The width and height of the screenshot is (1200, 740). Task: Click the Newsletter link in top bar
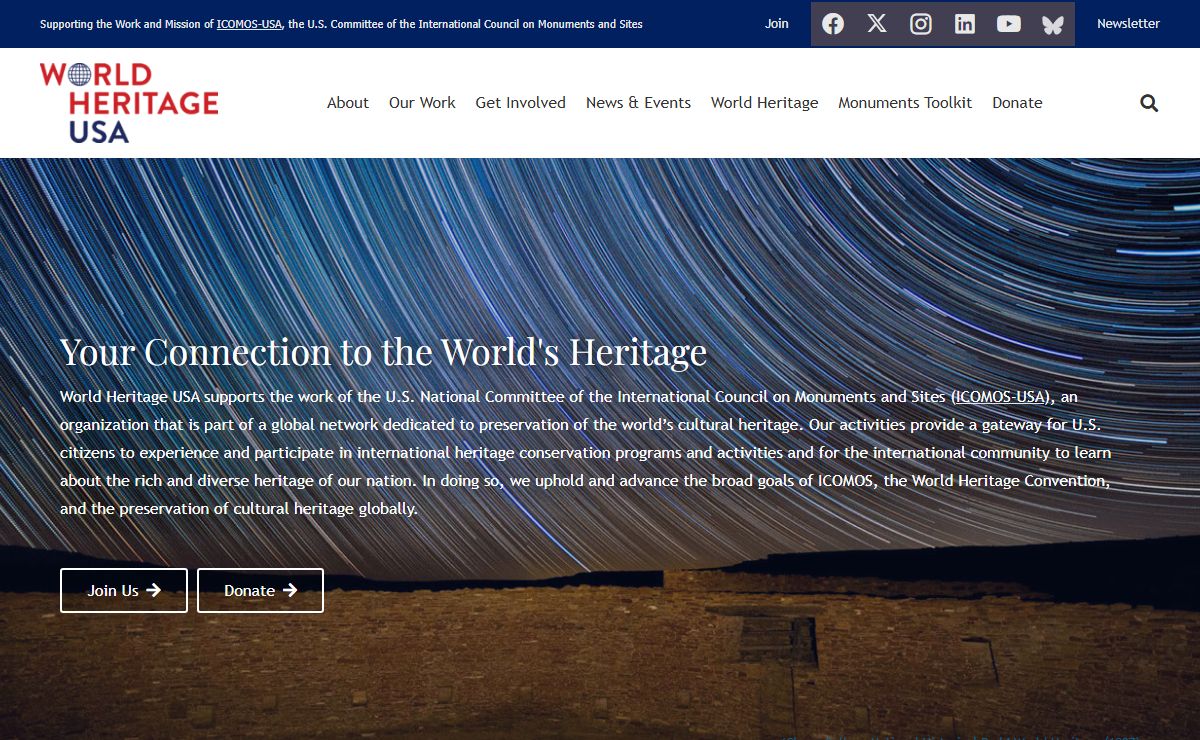(x=1128, y=23)
